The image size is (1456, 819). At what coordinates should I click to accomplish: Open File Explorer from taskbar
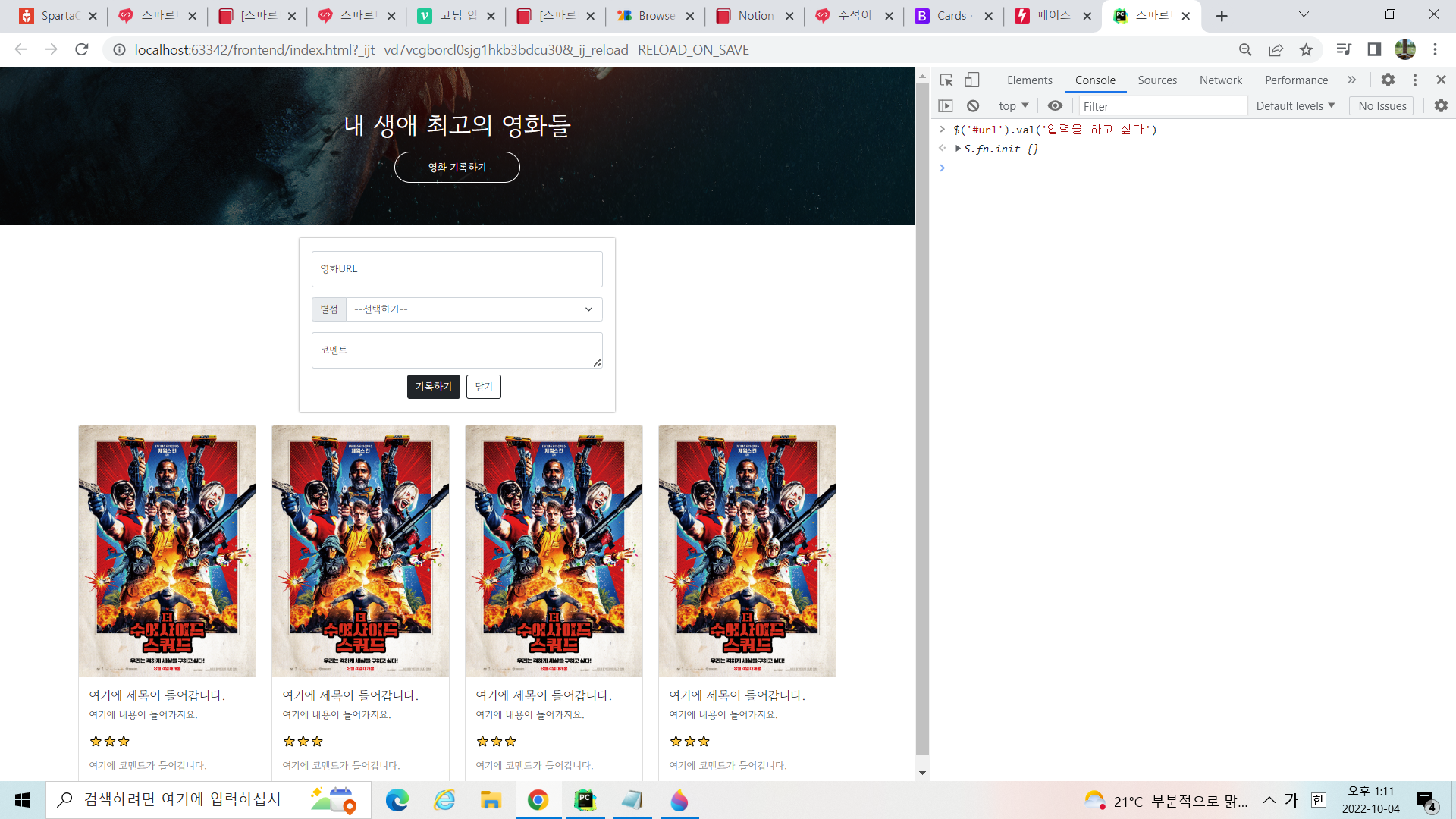[491, 800]
